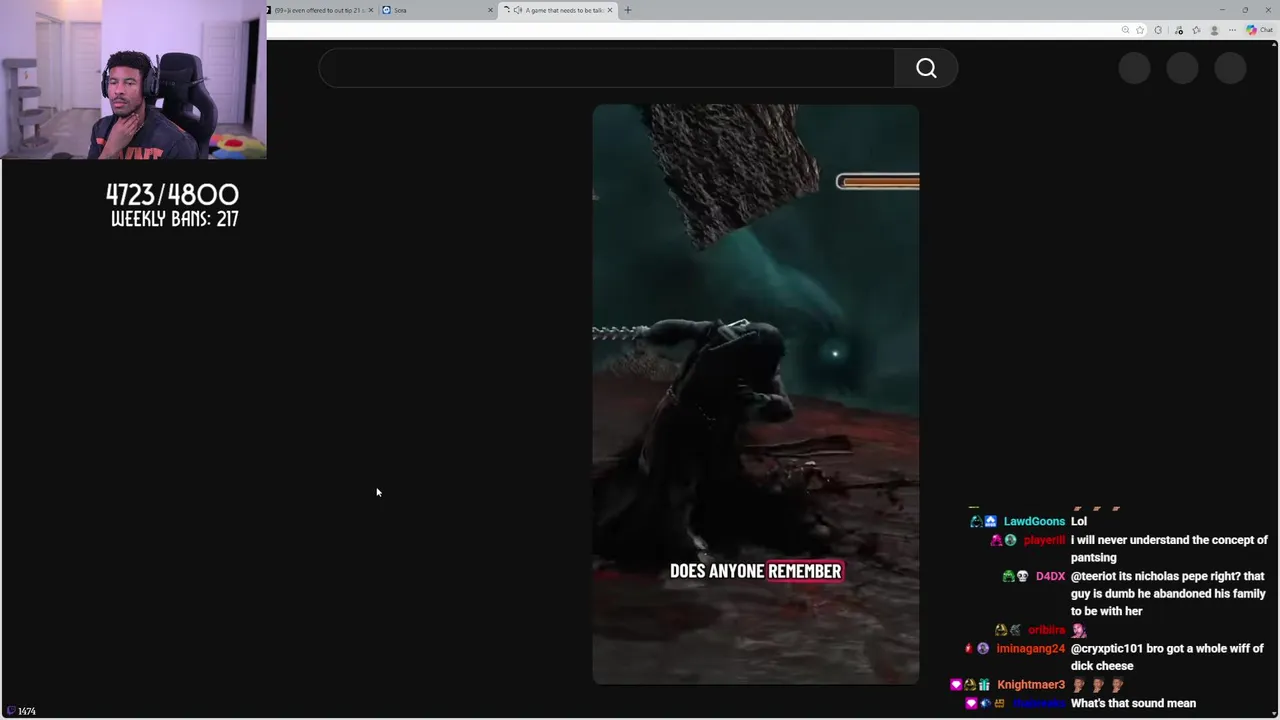The height and width of the screenshot is (720, 1280).
Task: Switch to "A game that needs to be talked" tab
Action: pos(560,10)
